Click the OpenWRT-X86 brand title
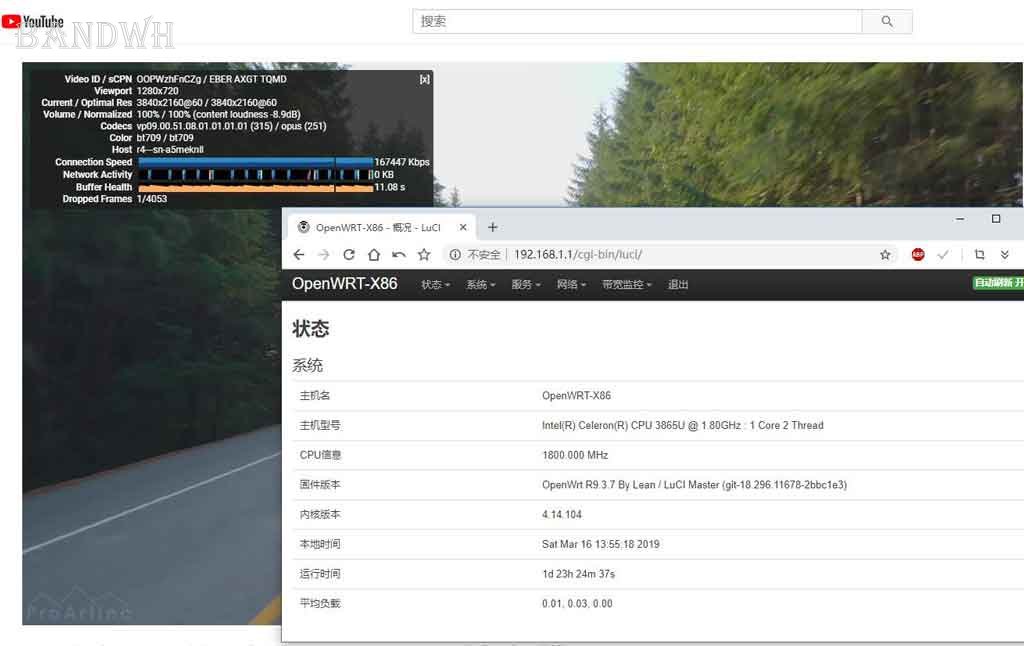 tap(344, 284)
